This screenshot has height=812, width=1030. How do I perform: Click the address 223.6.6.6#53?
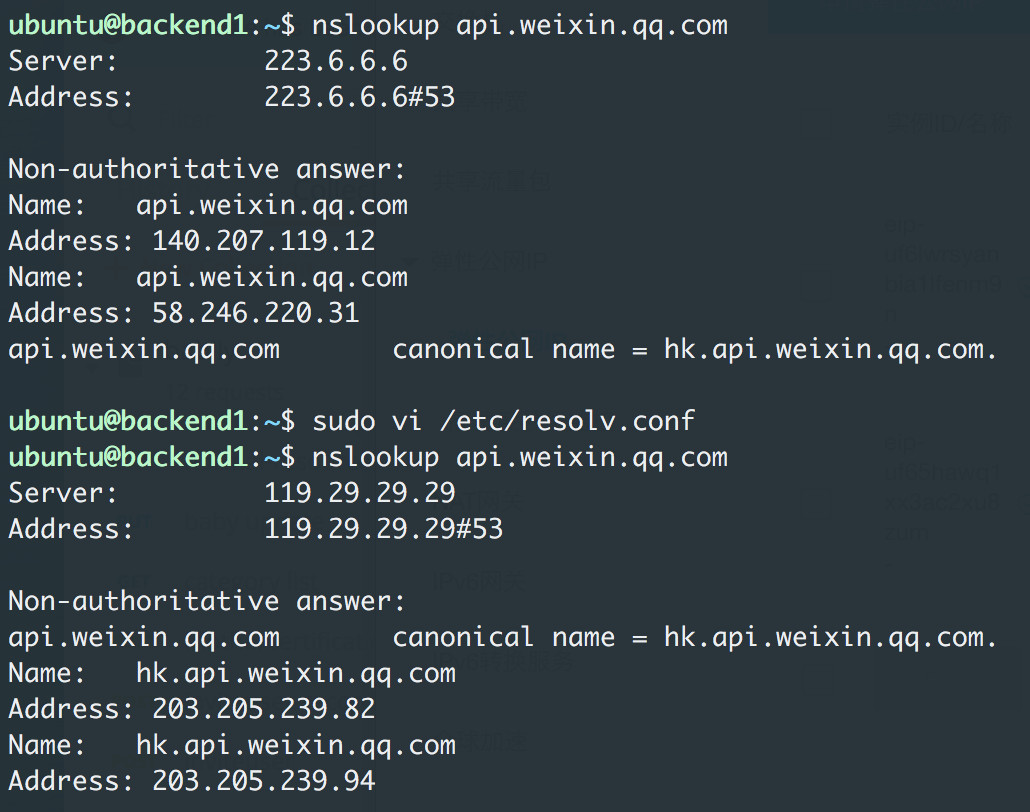[x=359, y=97]
